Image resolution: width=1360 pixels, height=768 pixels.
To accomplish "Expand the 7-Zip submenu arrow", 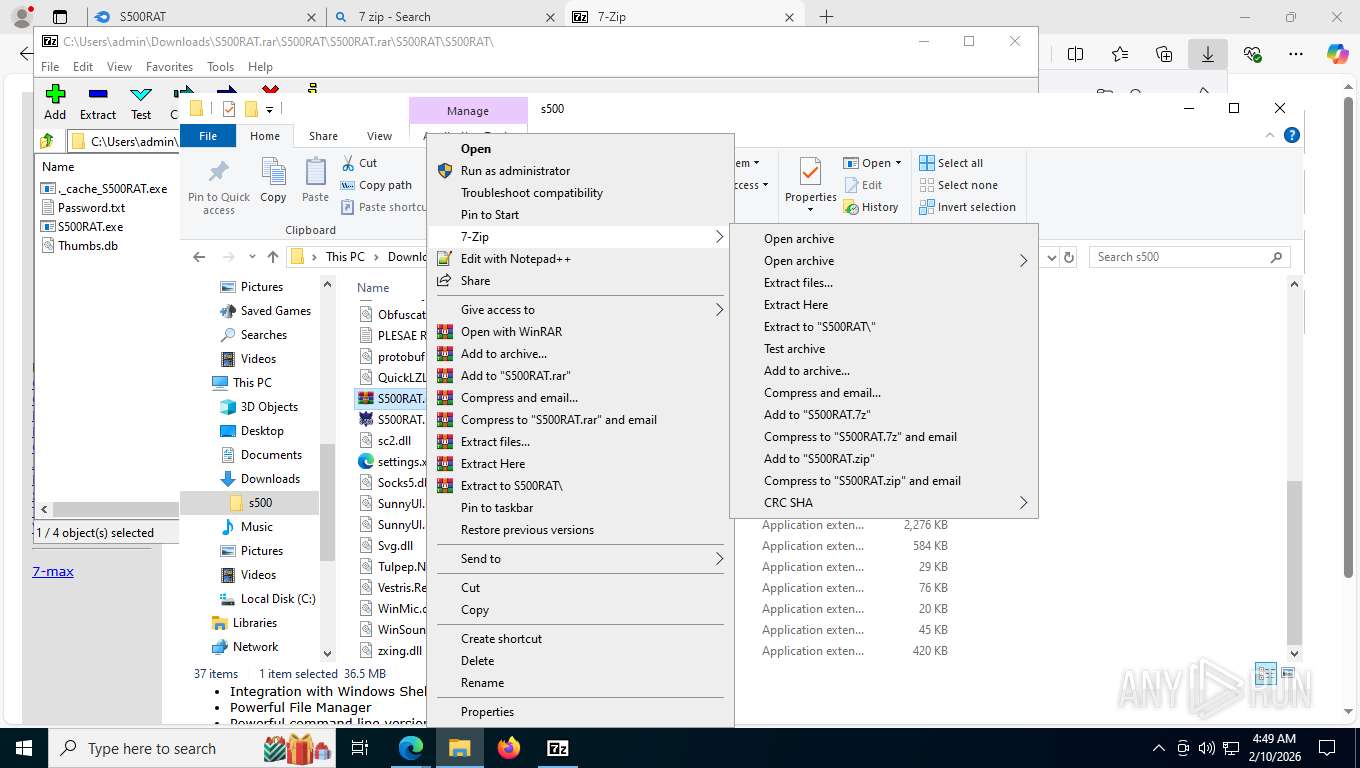I will point(719,237).
